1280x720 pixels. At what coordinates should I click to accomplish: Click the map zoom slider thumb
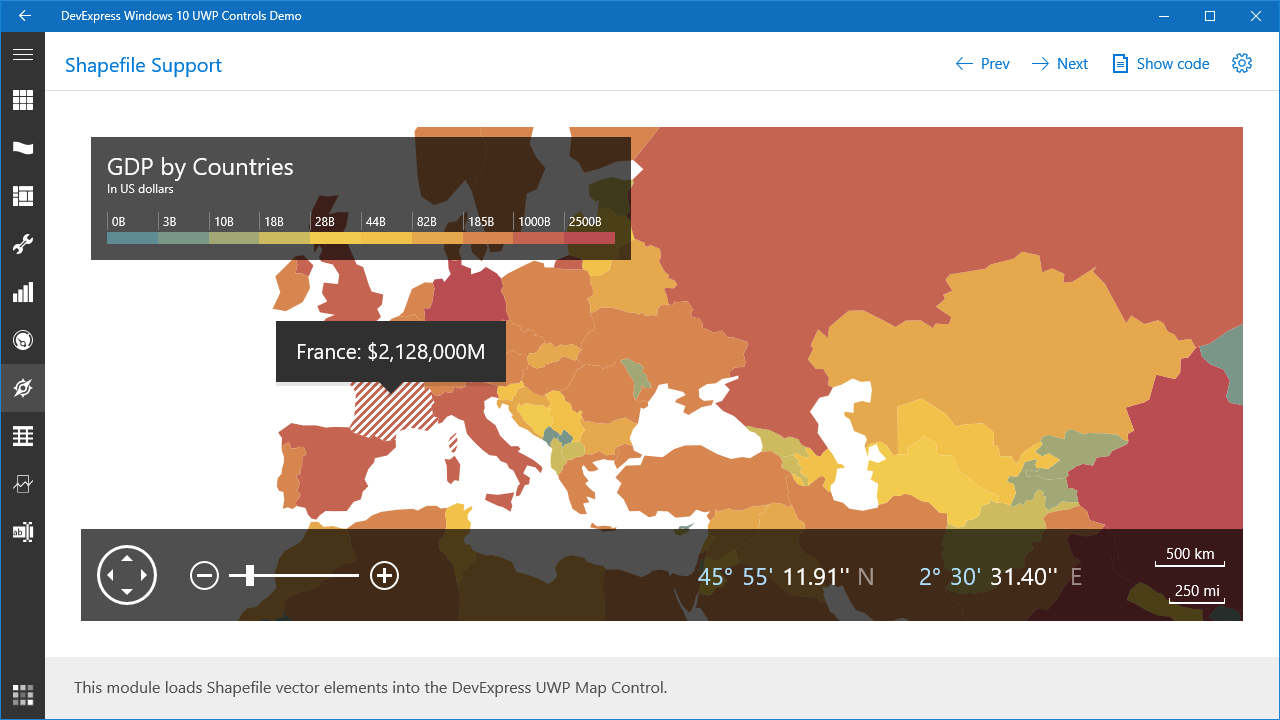pos(250,575)
